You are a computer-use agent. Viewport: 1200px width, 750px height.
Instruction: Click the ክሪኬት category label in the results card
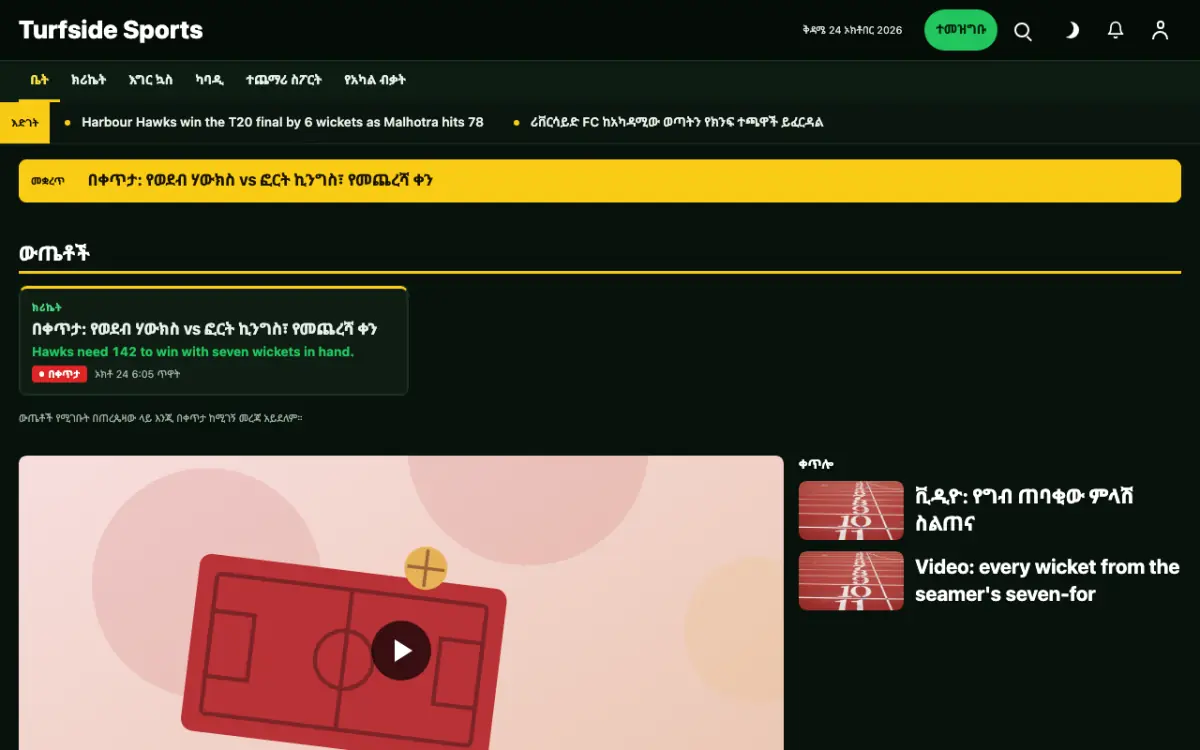click(x=47, y=308)
